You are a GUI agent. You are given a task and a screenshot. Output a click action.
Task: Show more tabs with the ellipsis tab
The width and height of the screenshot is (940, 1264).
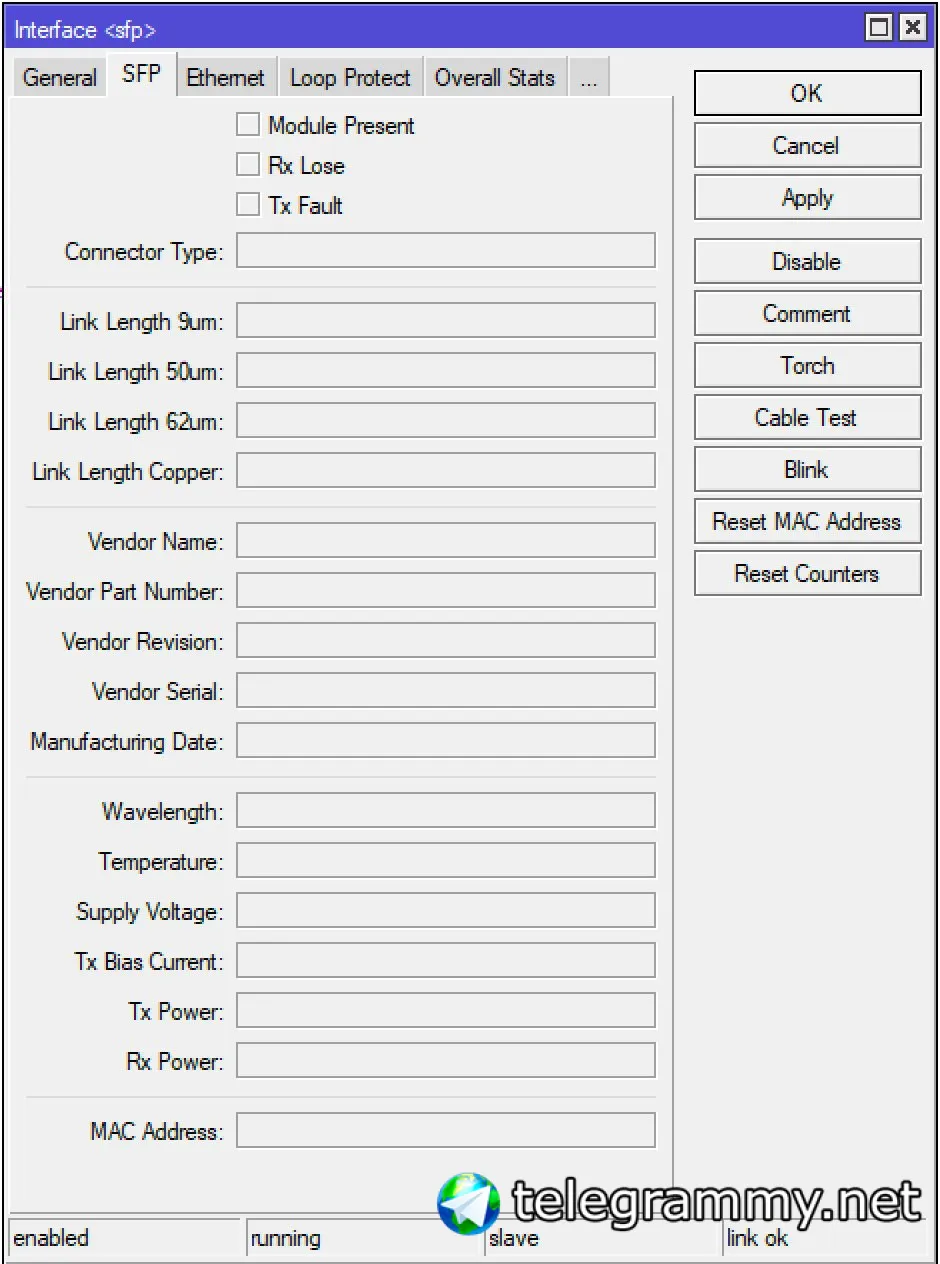(588, 77)
